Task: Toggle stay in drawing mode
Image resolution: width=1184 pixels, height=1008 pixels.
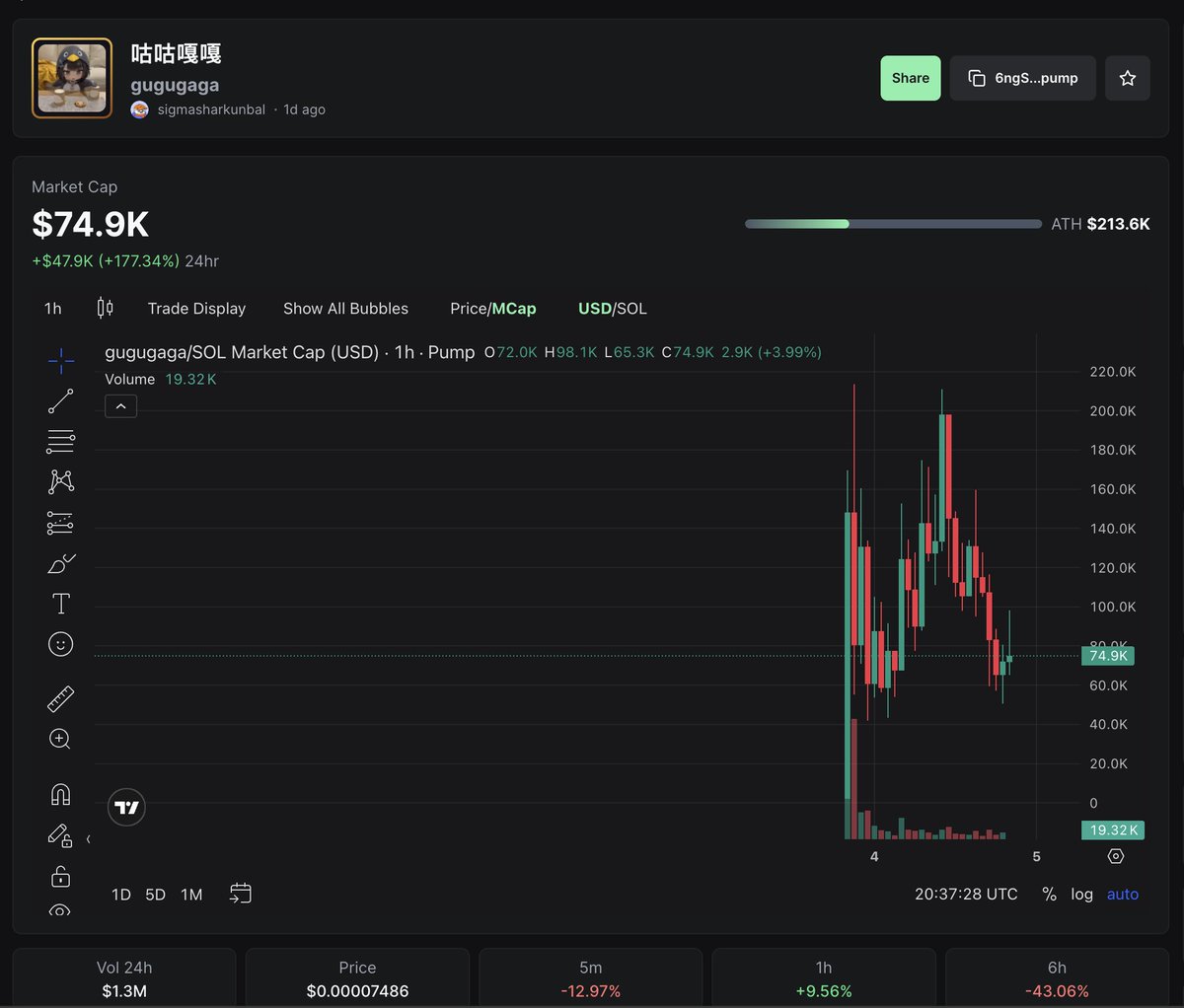Action: [x=60, y=835]
